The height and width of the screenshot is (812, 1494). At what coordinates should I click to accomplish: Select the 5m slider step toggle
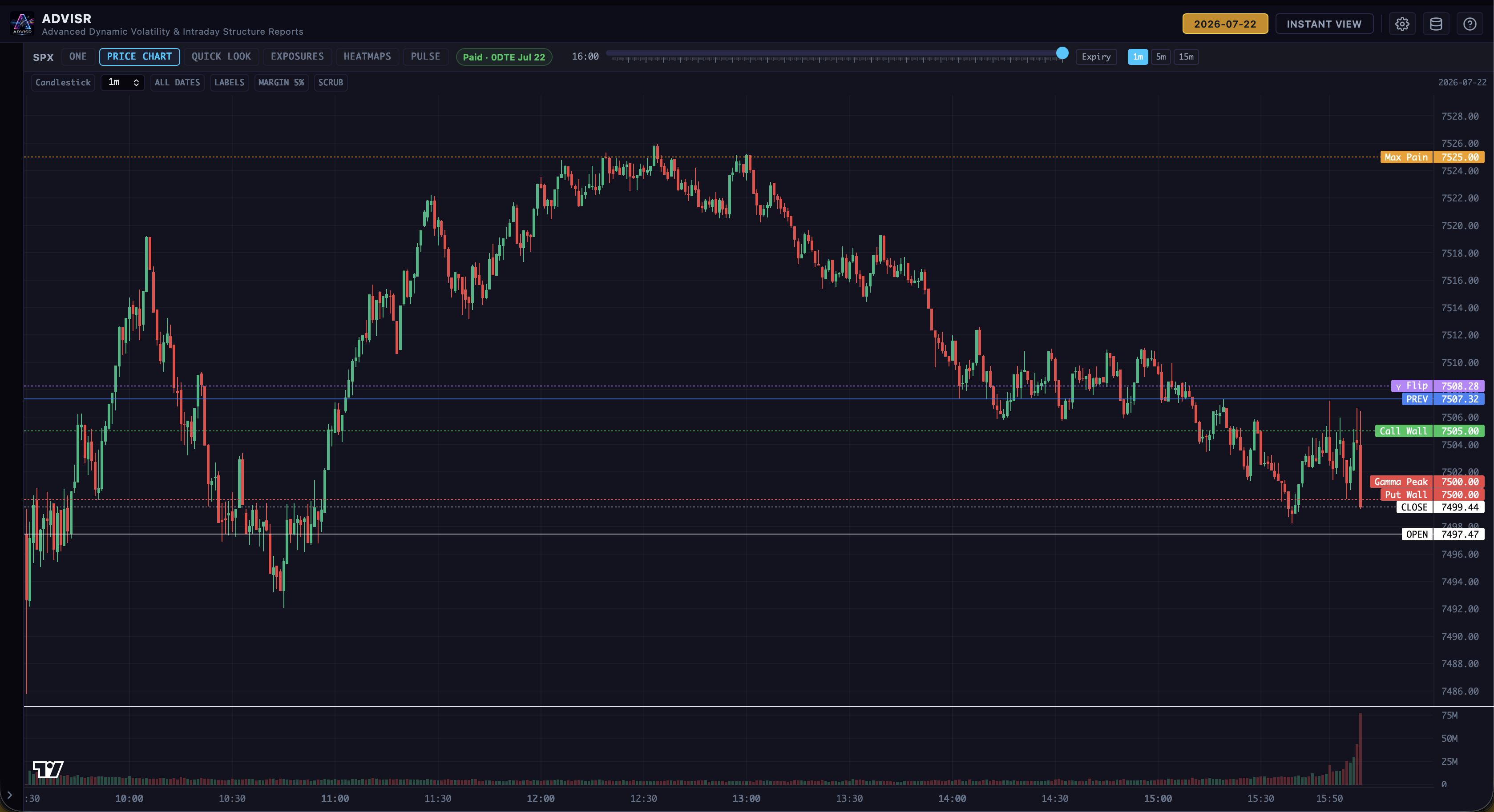pos(1160,57)
